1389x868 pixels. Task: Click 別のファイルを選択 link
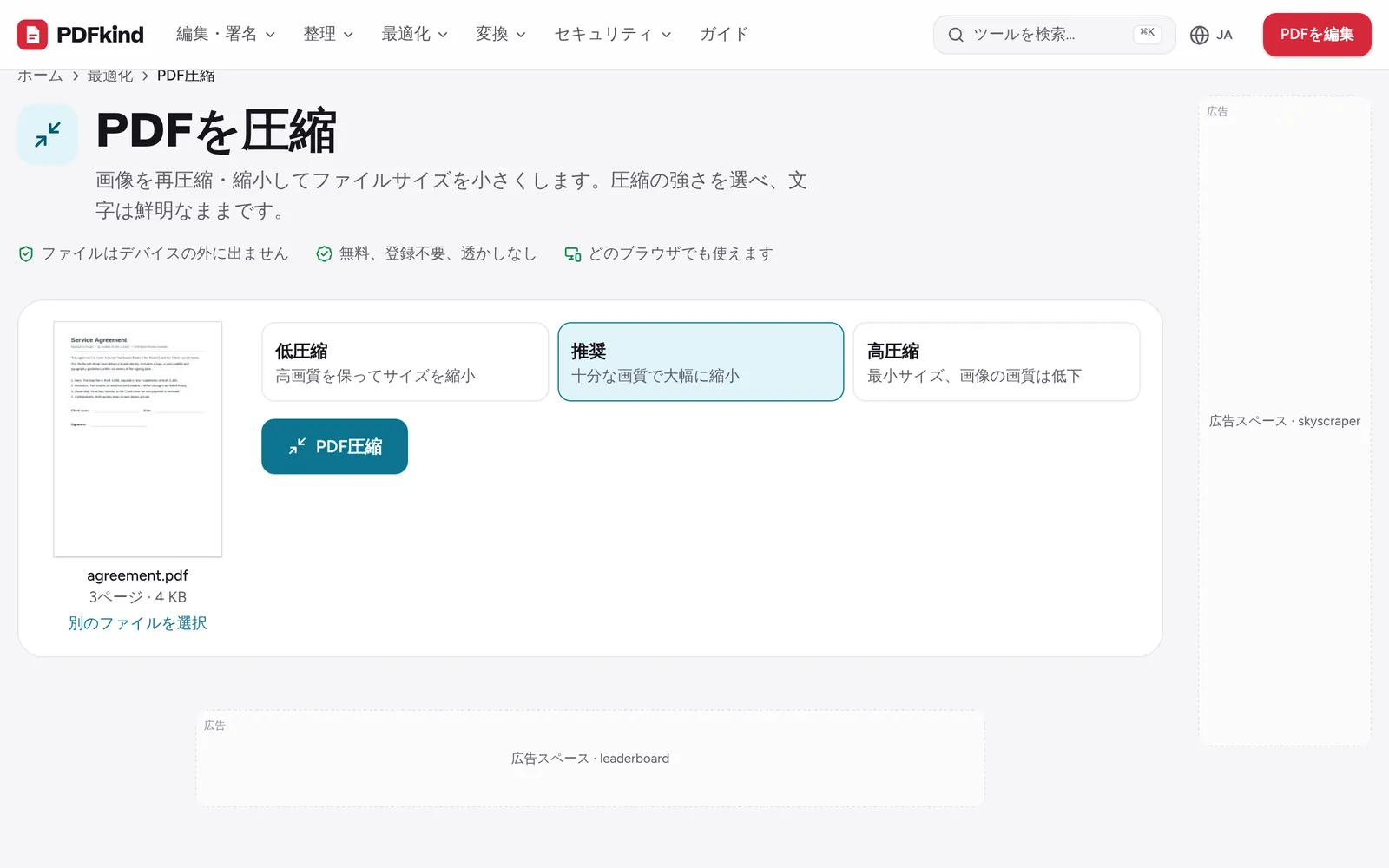click(x=137, y=623)
